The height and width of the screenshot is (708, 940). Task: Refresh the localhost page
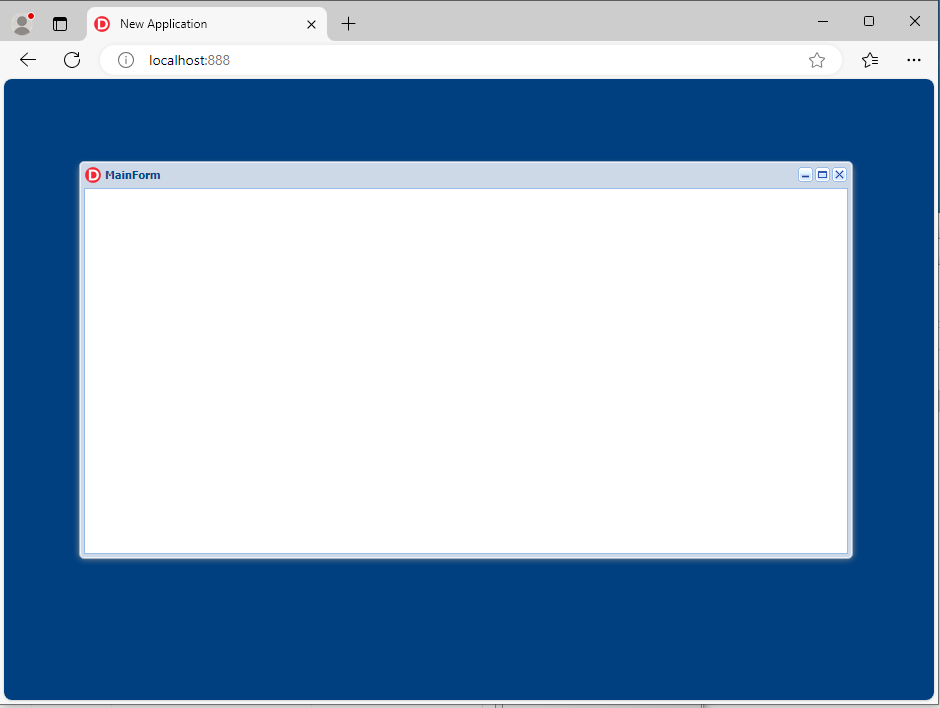pyautogui.click(x=72, y=60)
